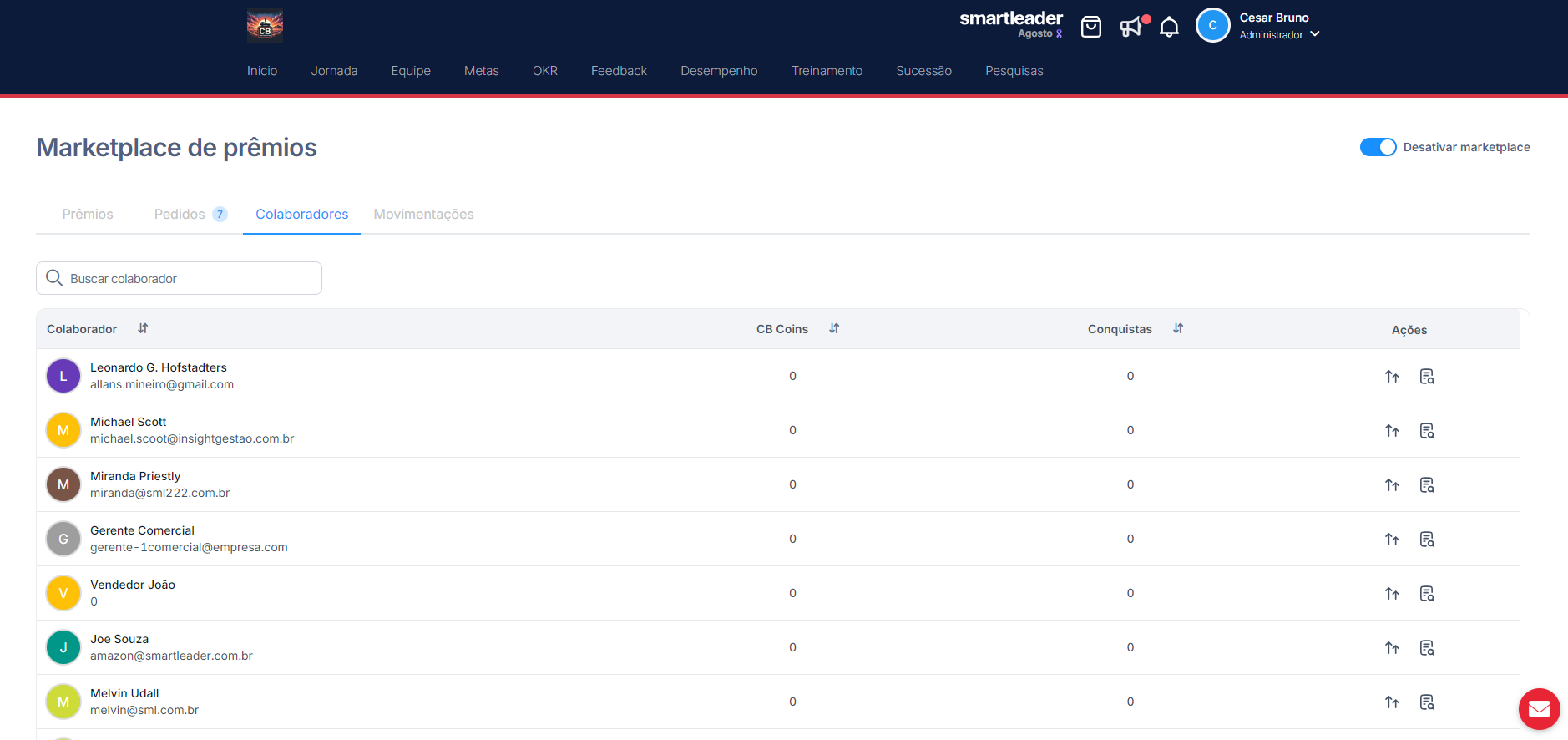Open the shopping bag icon in header
This screenshot has height=740, width=1568.
click(1090, 27)
